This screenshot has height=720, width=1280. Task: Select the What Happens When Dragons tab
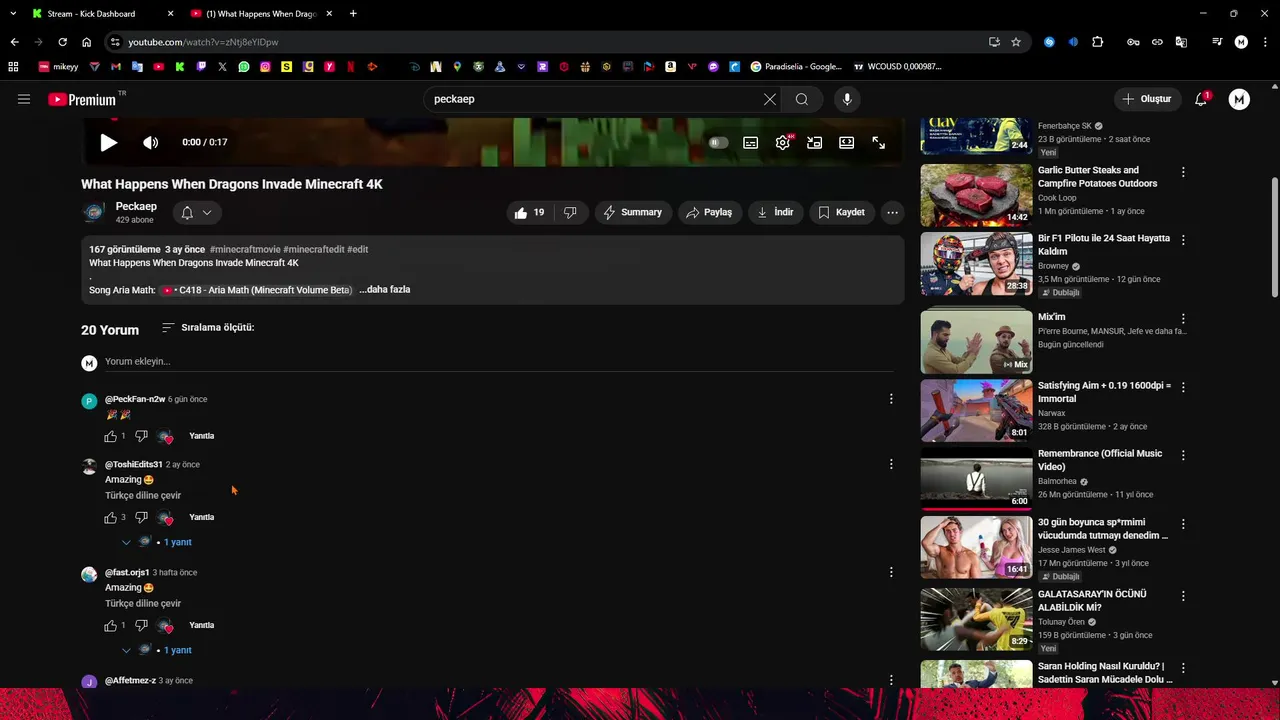(262, 14)
